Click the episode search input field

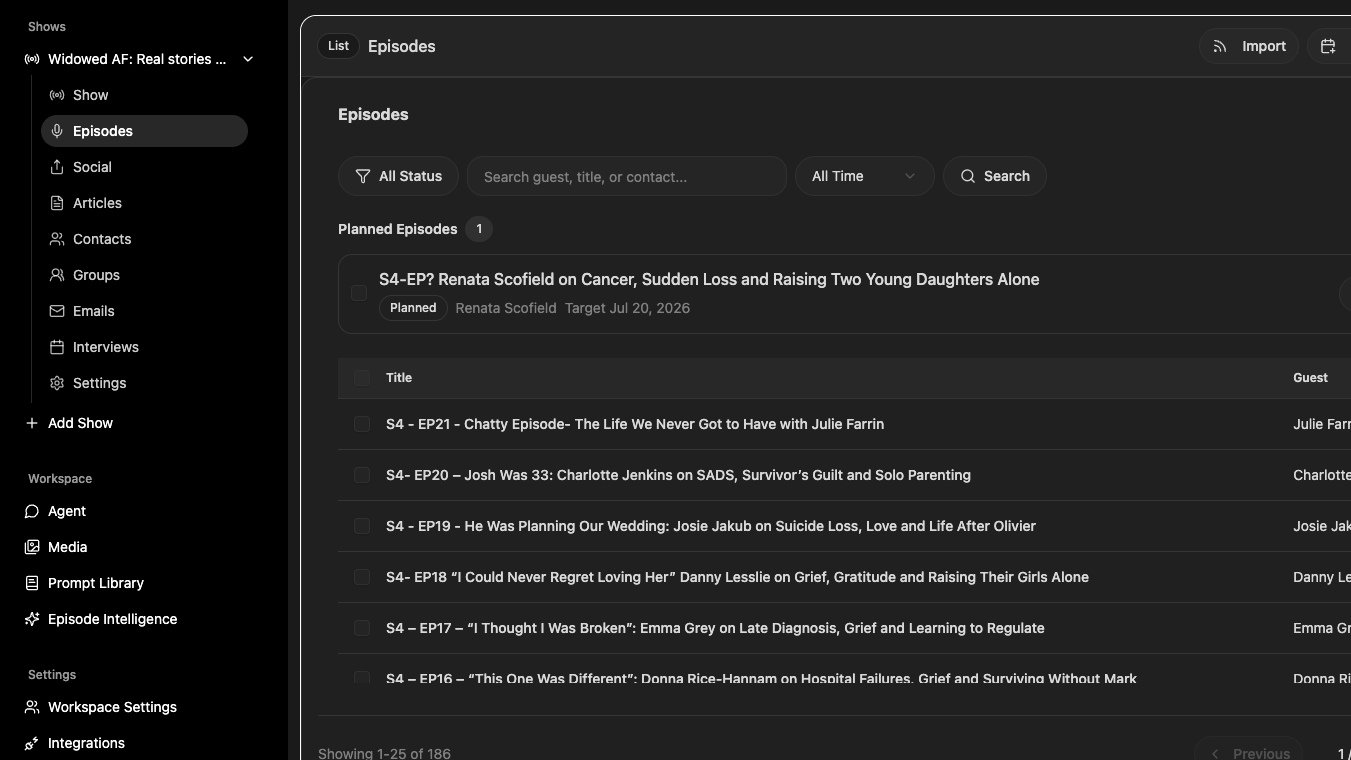click(x=626, y=176)
